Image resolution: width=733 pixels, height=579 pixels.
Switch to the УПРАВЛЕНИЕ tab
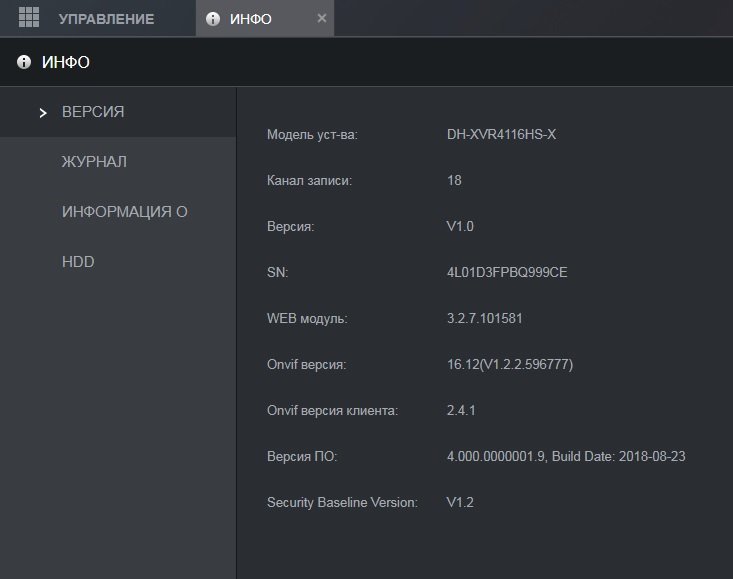point(106,19)
